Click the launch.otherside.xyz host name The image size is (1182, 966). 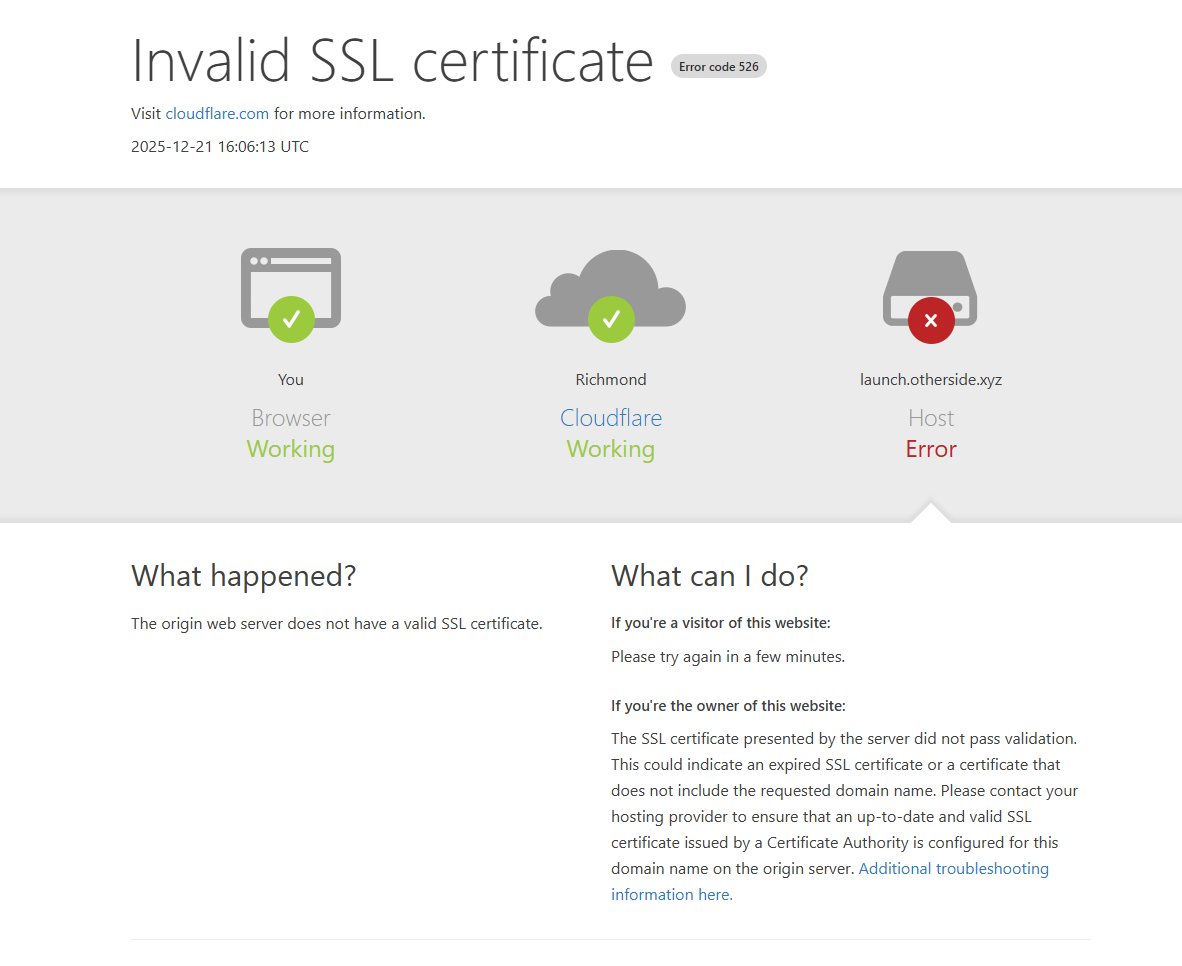pyautogui.click(x=931, y=379)
